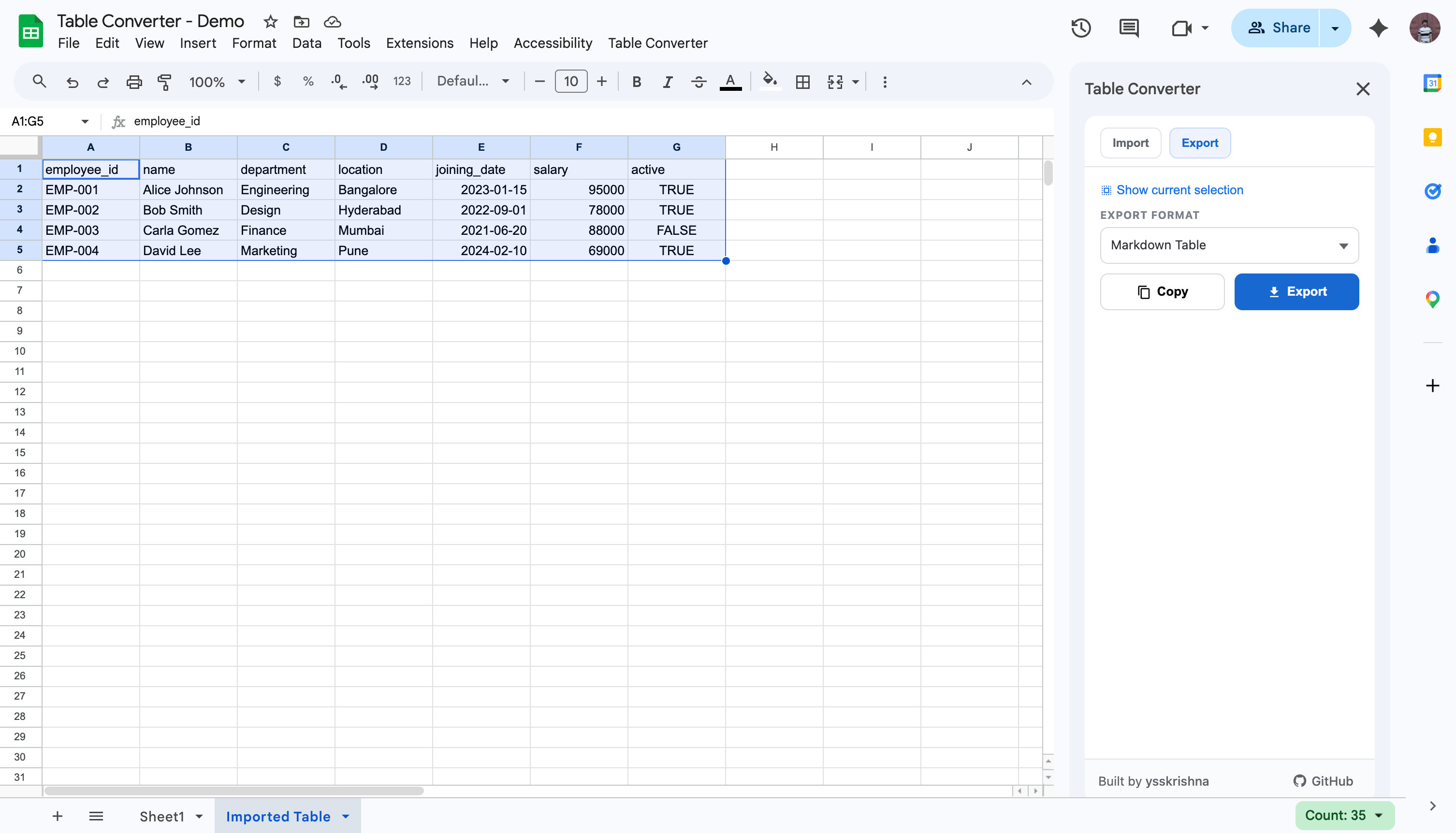Toggle bold formatting

pos(636,82)
